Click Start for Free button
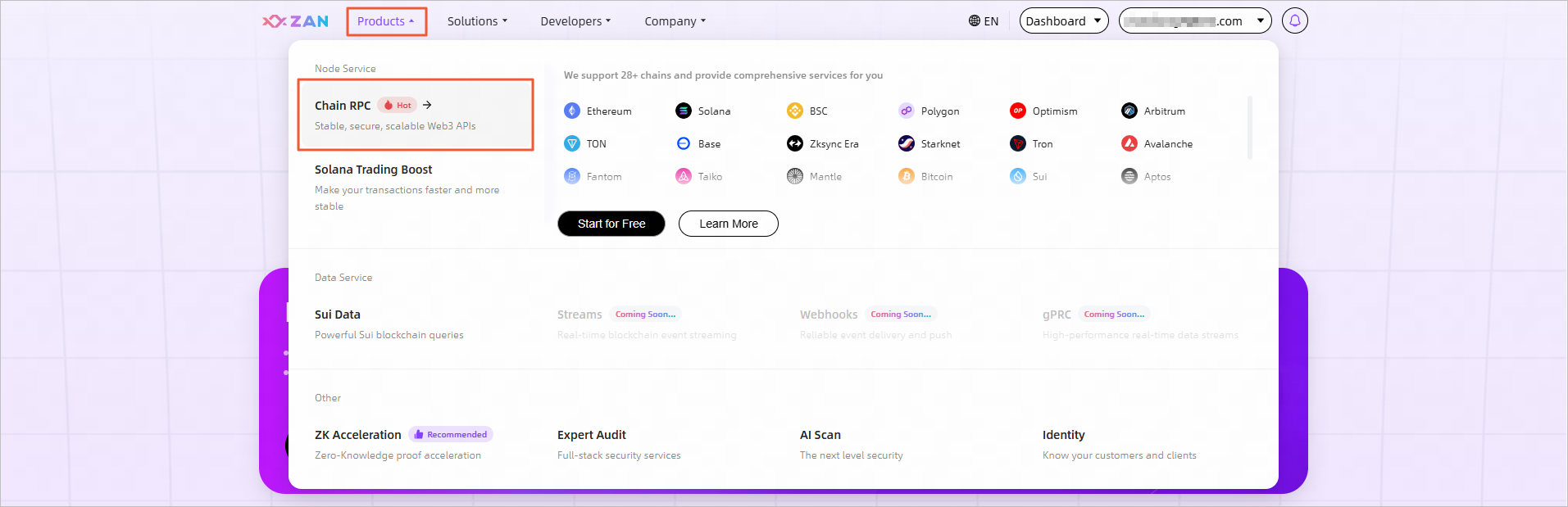This screenshot has height=507, width=1568. click(x=611, y=224)
